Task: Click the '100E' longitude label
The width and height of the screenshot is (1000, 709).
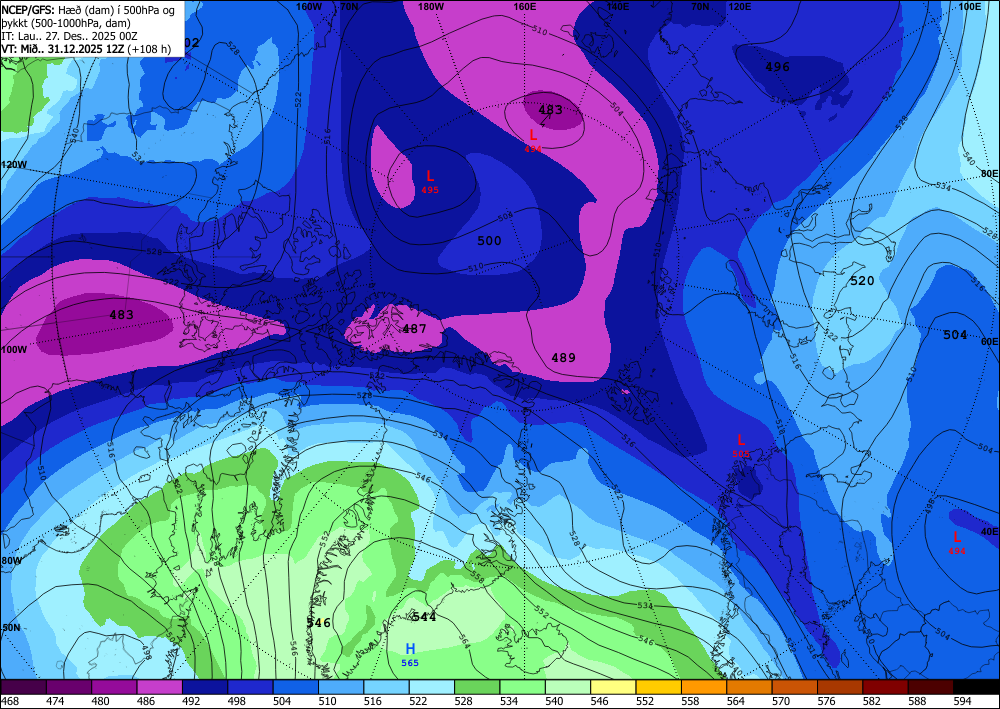Action: (x=970, y=6)
